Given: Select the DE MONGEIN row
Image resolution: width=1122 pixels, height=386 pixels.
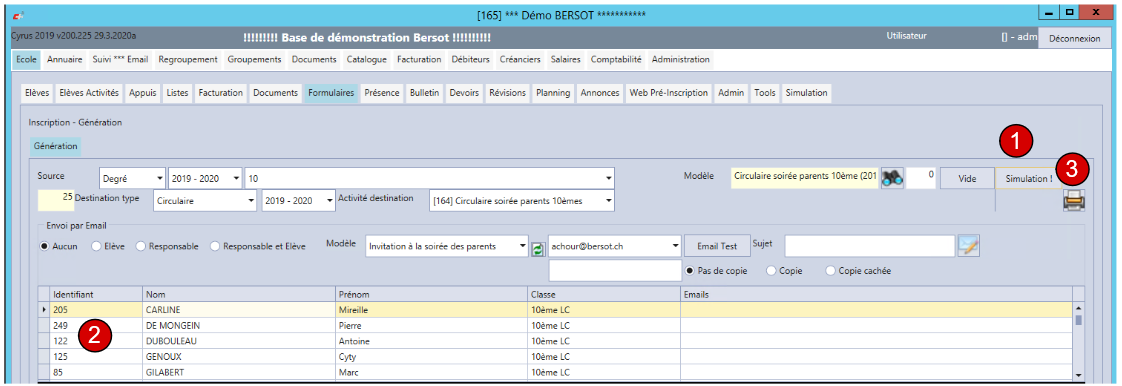Looking at the screenshot, I should coord(555,325).
